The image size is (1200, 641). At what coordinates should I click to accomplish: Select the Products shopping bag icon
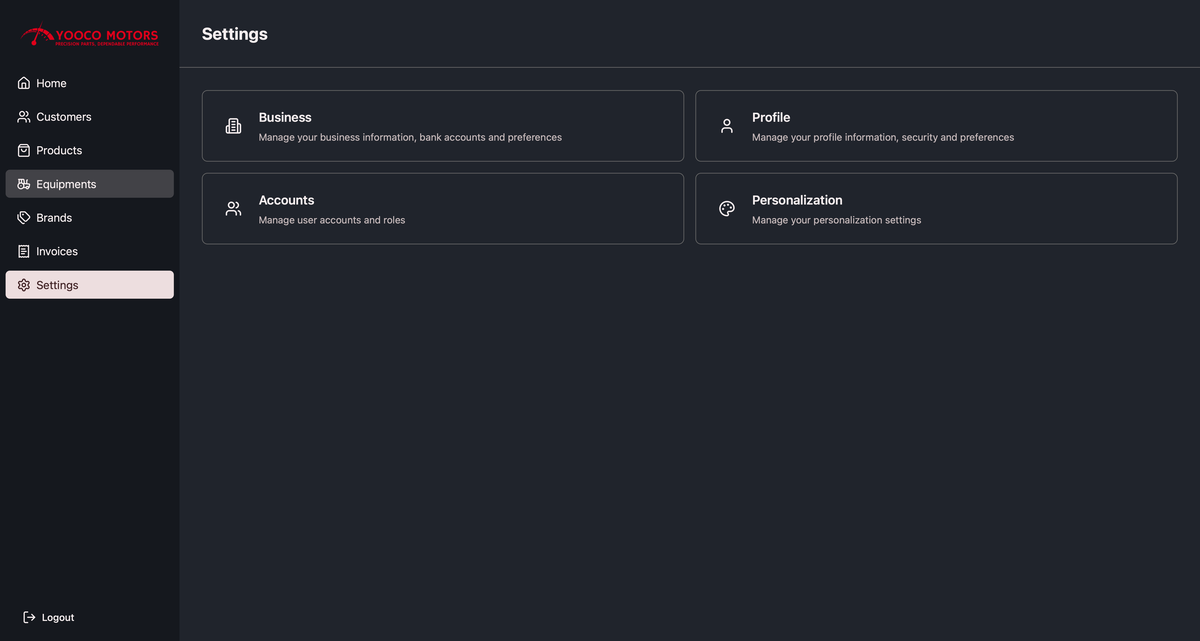pos(24,150)
